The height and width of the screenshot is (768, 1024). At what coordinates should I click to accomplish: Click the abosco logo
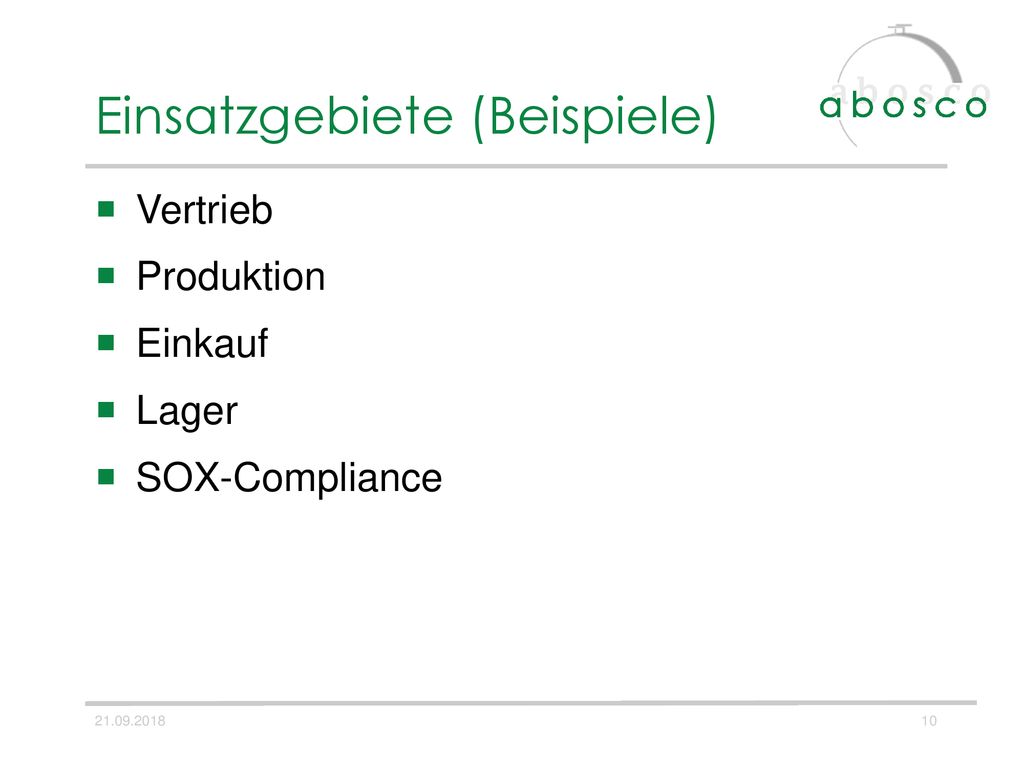904,85
